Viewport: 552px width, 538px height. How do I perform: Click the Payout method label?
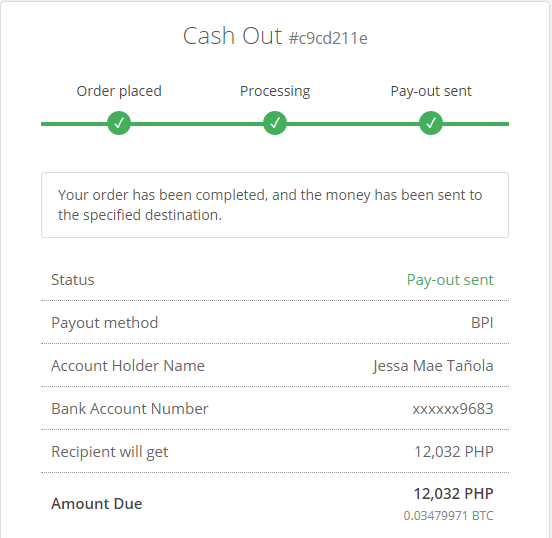(105, 323)
